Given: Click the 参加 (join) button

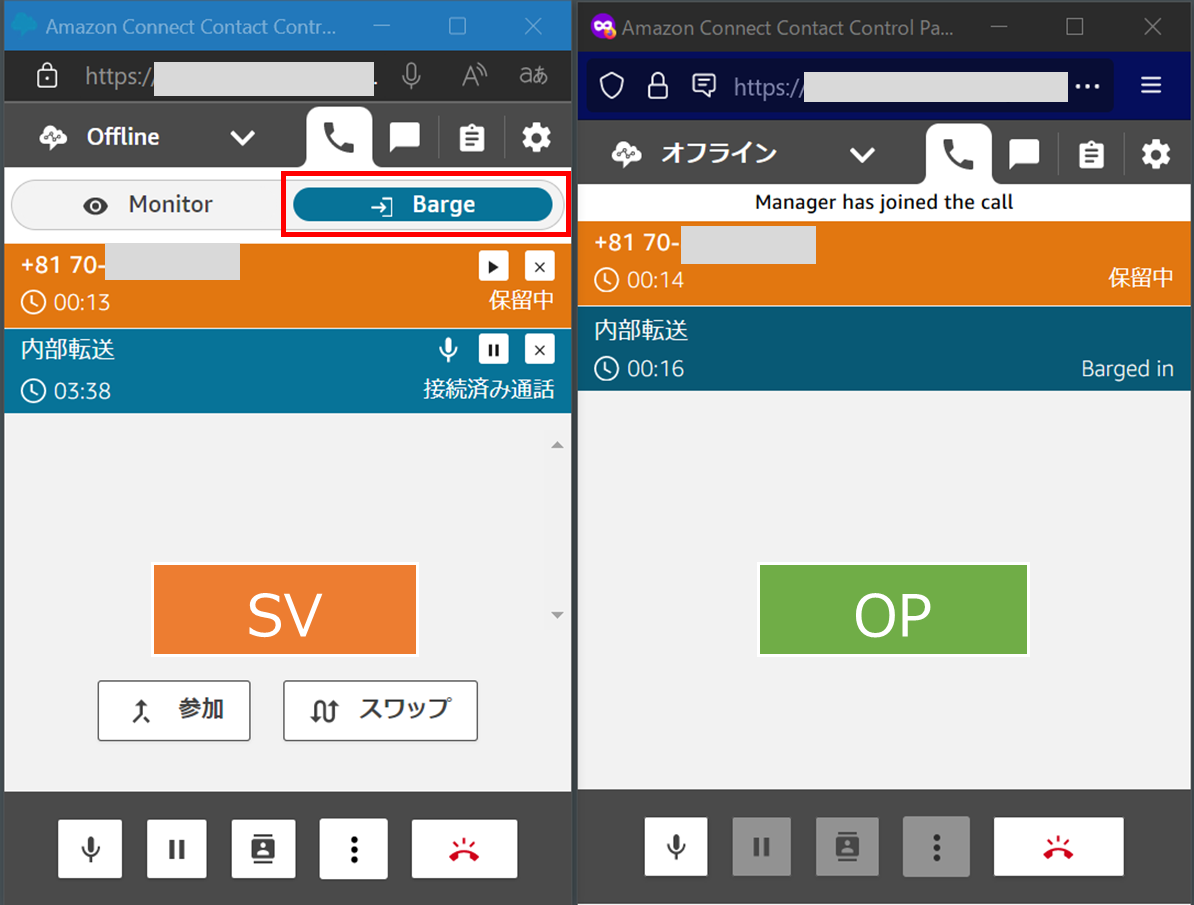Looking at the screenshot, I should pos(174,711).
